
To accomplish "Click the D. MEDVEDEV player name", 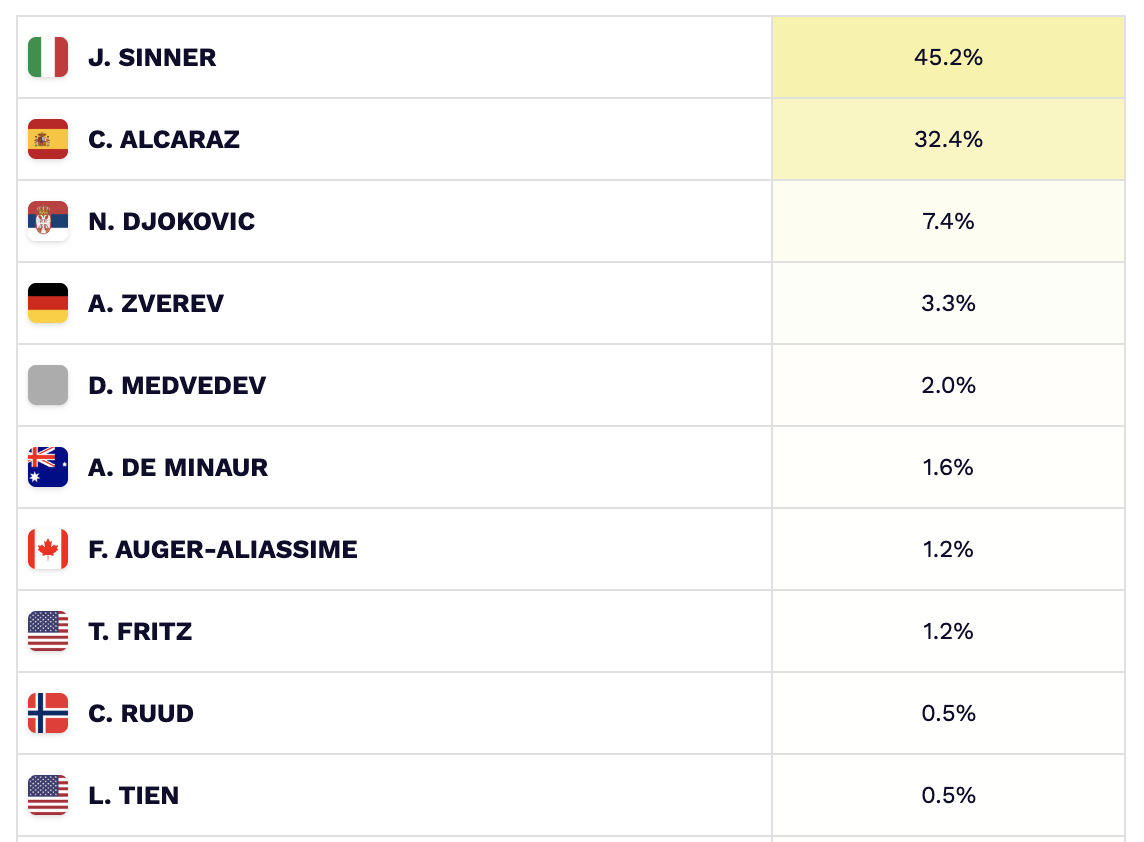I will click(x=177, y=385).
